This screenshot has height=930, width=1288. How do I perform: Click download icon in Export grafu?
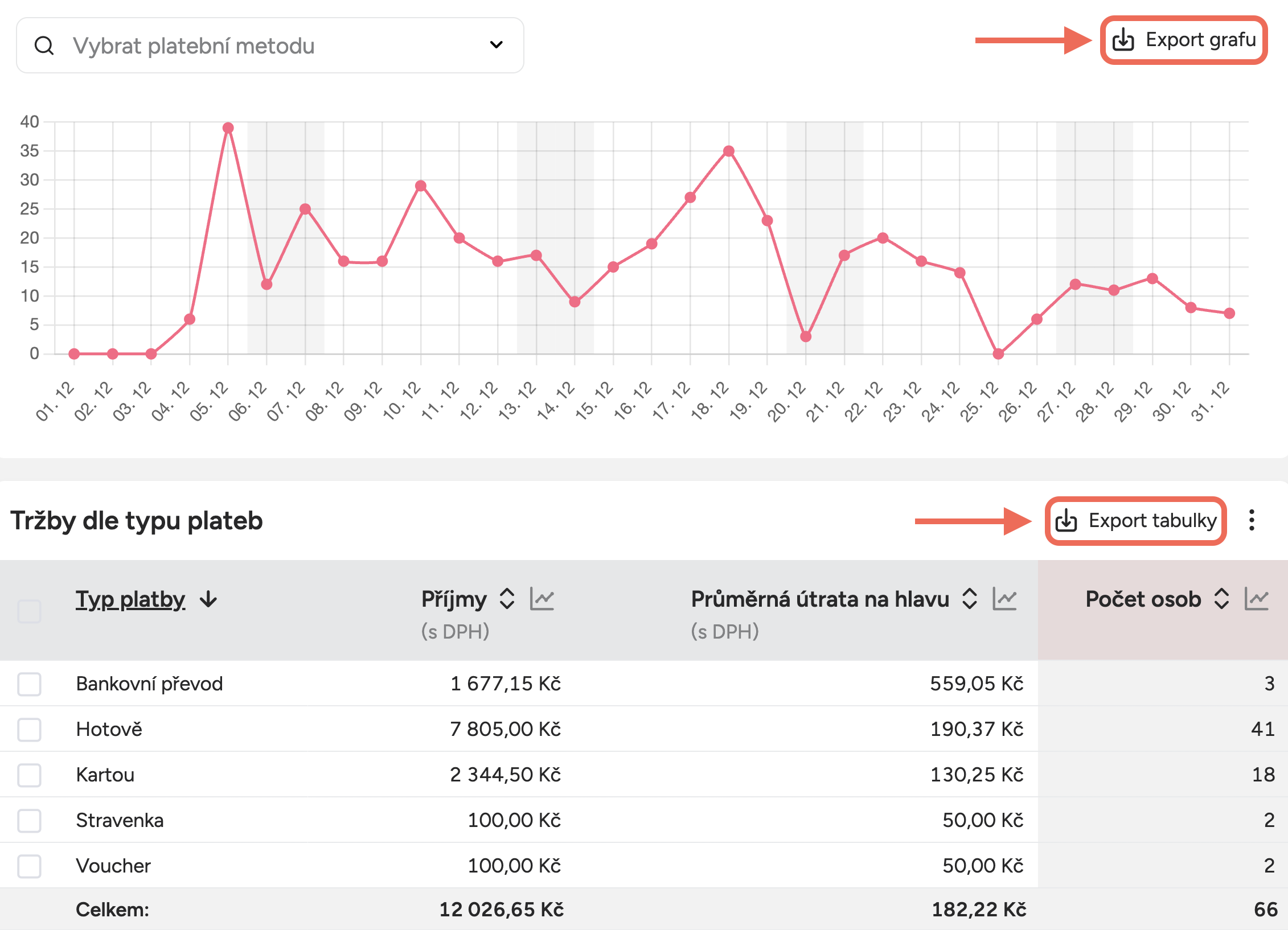tap(1123, 40)
